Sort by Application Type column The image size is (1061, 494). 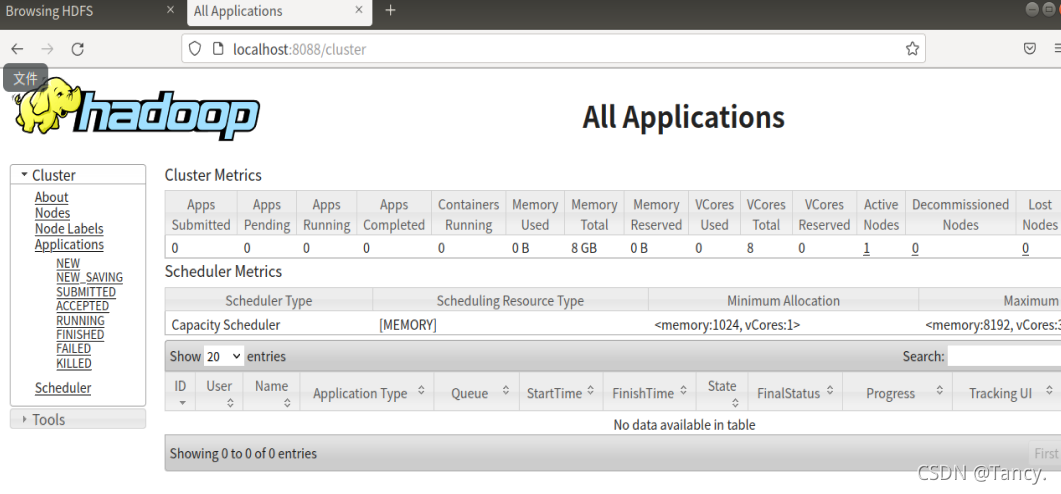coord(421,390)
